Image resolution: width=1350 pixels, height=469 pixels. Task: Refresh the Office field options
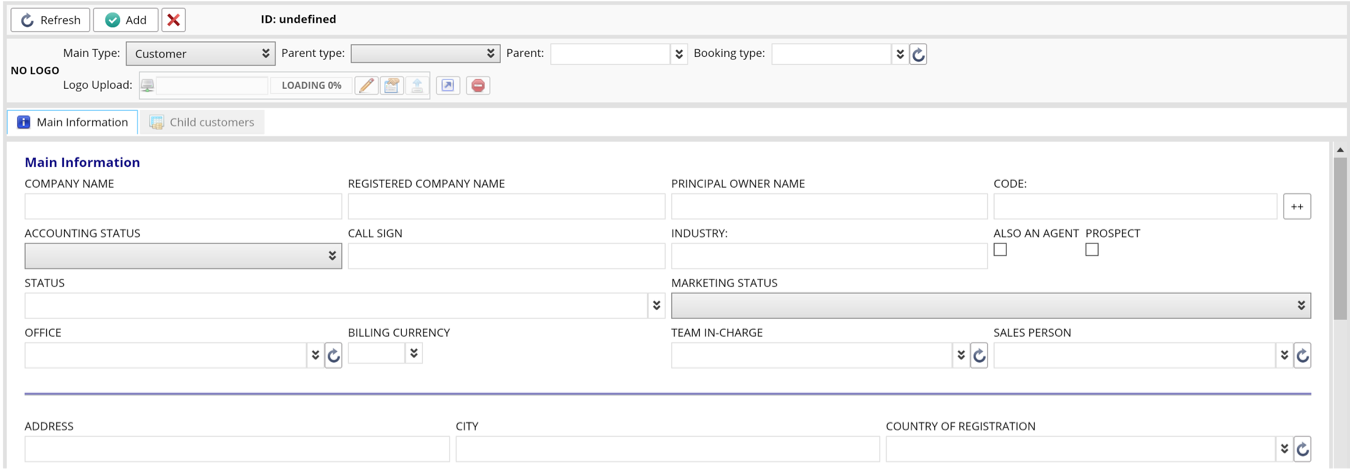click(x=334, y=355)
